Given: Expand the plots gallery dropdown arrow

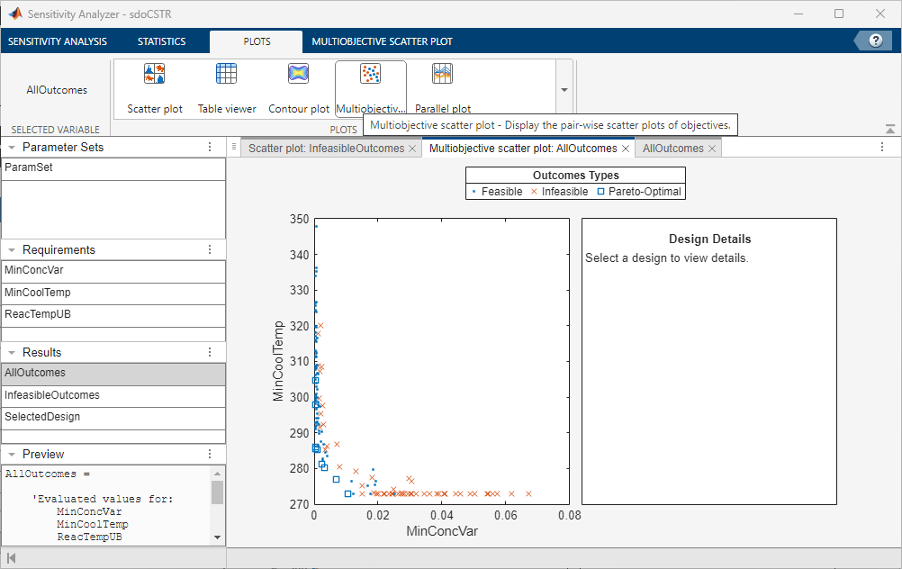Looking at the screenshot, I should click(x=564, y=90).
